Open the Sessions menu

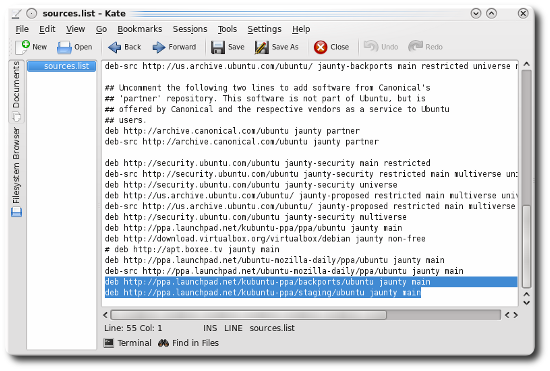point(190,29)
